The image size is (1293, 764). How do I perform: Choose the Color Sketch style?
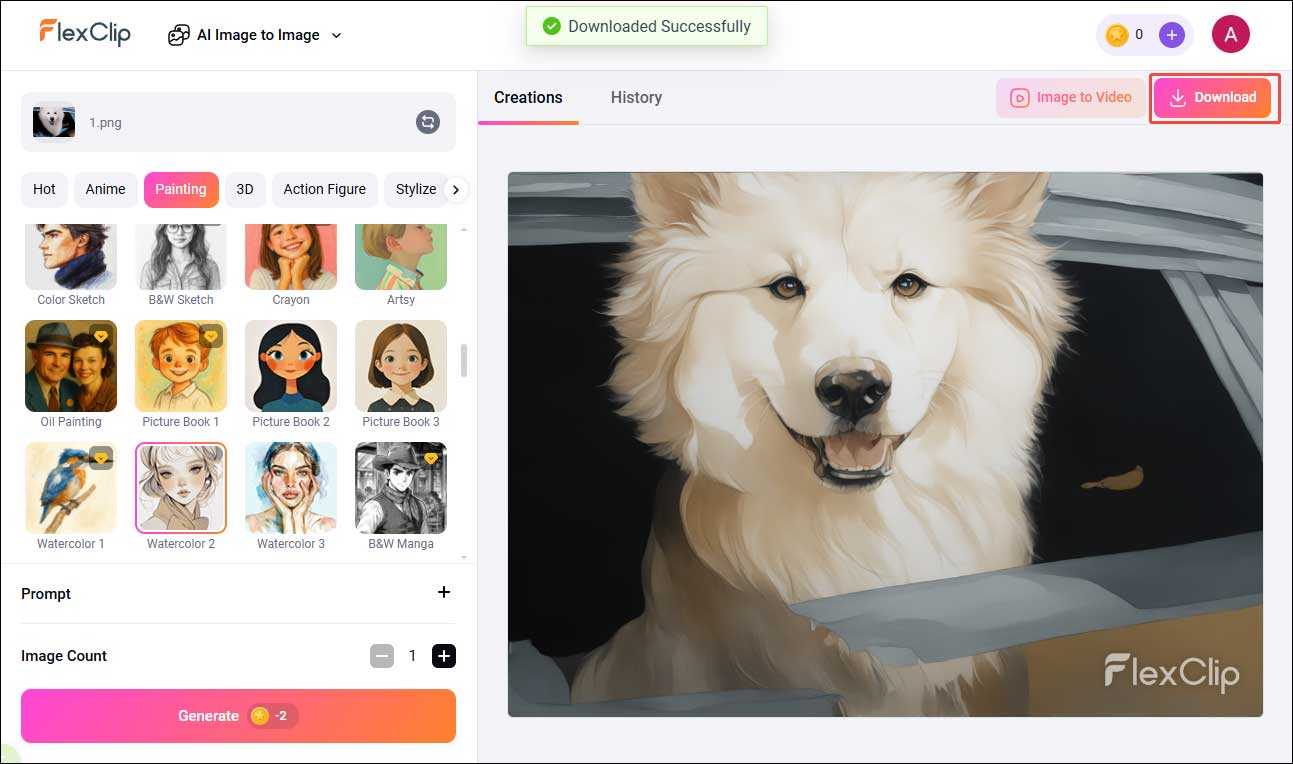pyautogui.click(x=71, y=258)
